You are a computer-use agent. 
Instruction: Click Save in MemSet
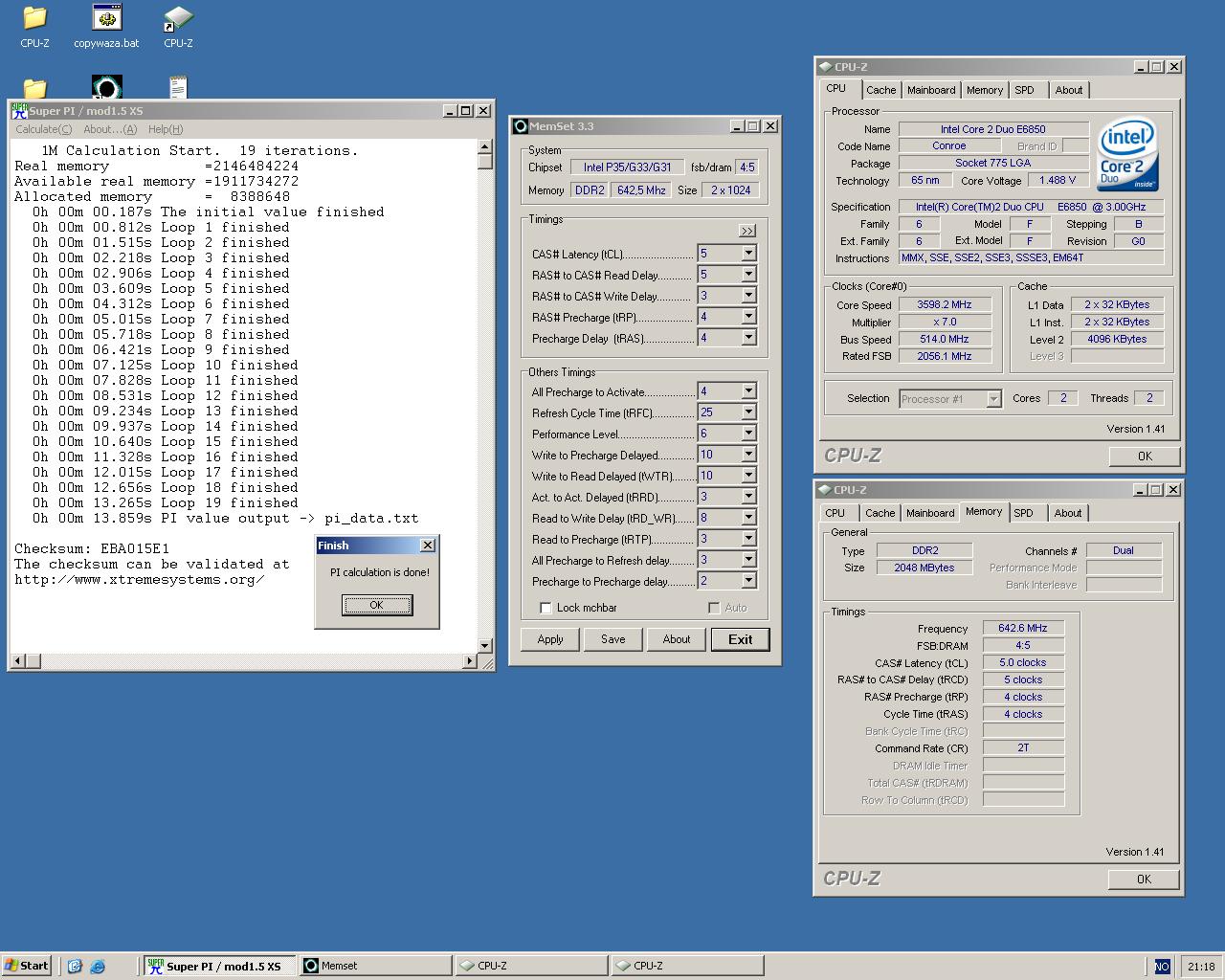tap(613, 639)
